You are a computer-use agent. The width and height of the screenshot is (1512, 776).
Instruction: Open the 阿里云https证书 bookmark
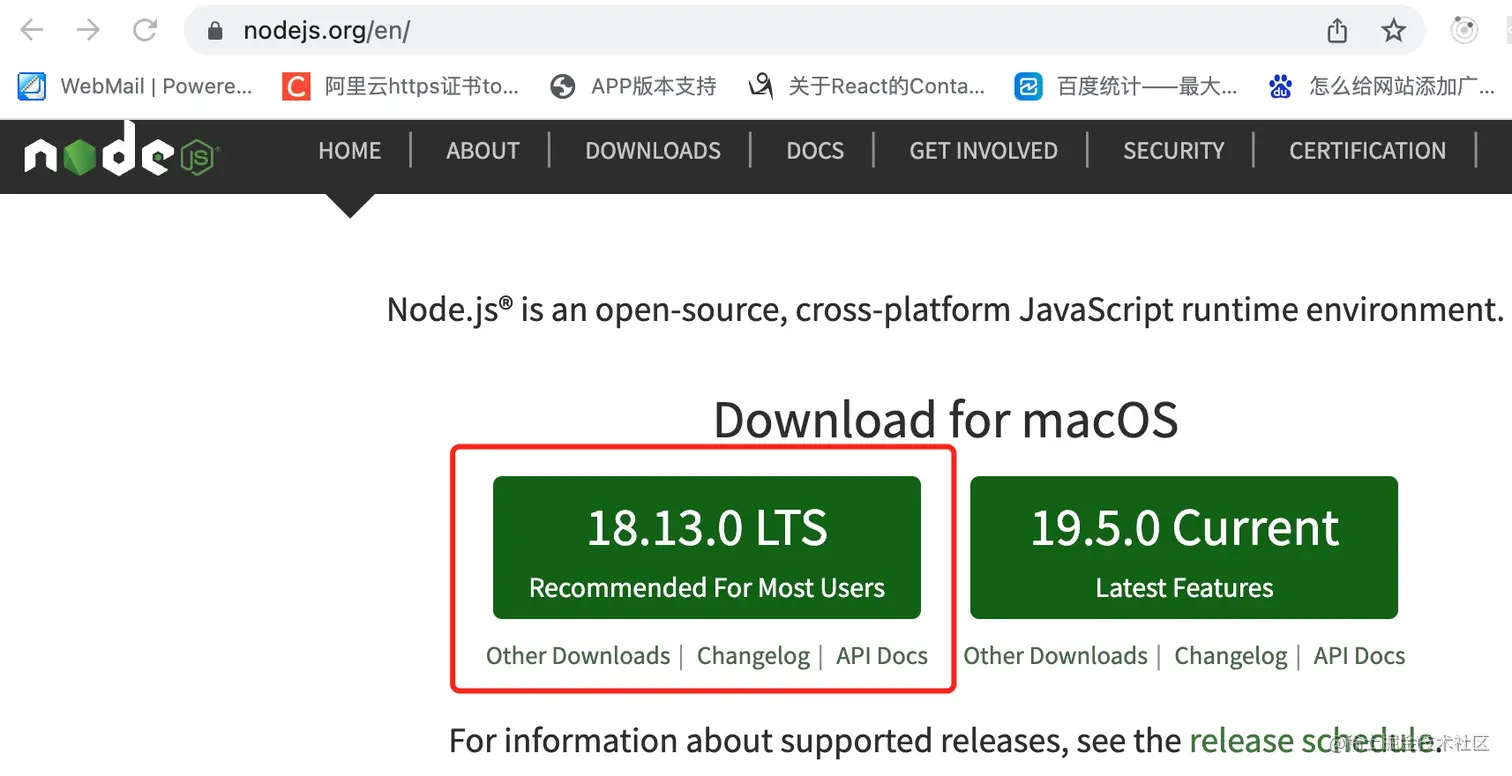tap(401, 87)
